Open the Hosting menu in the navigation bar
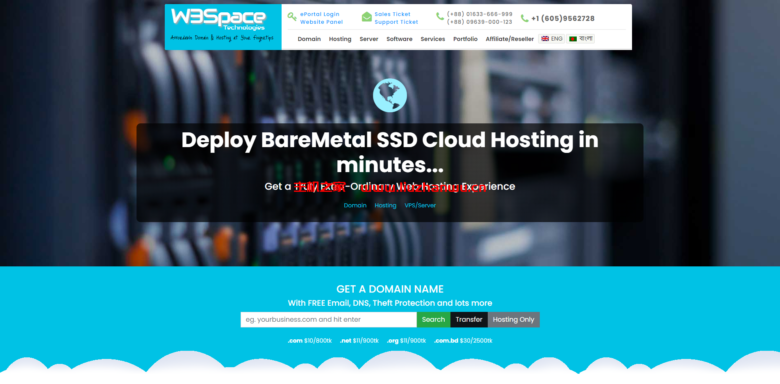The image size is (780, 384). pos(340,39)
